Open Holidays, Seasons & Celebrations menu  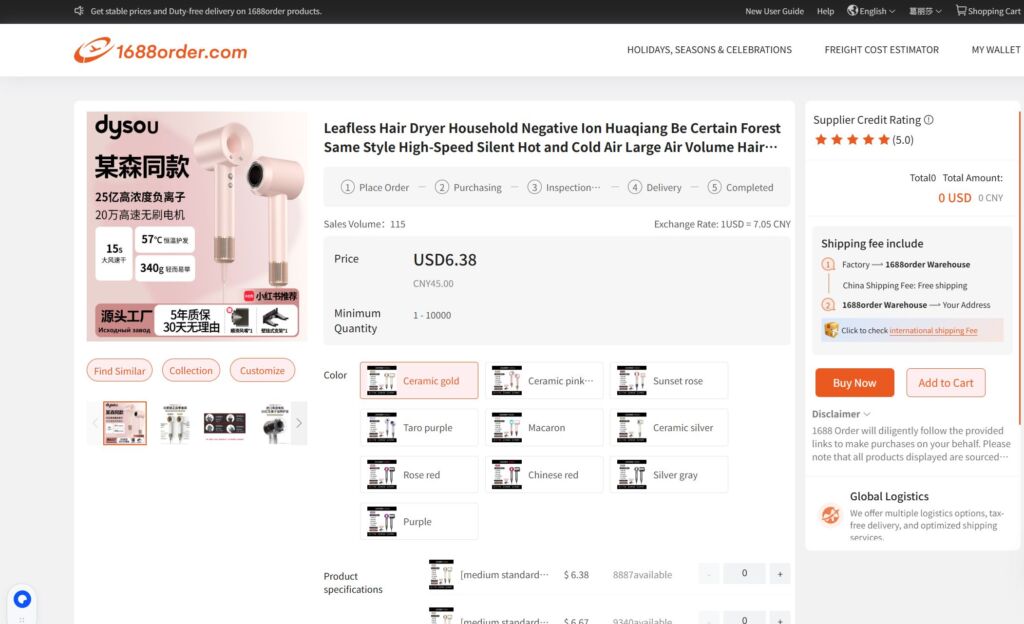[x=709, y=50]
